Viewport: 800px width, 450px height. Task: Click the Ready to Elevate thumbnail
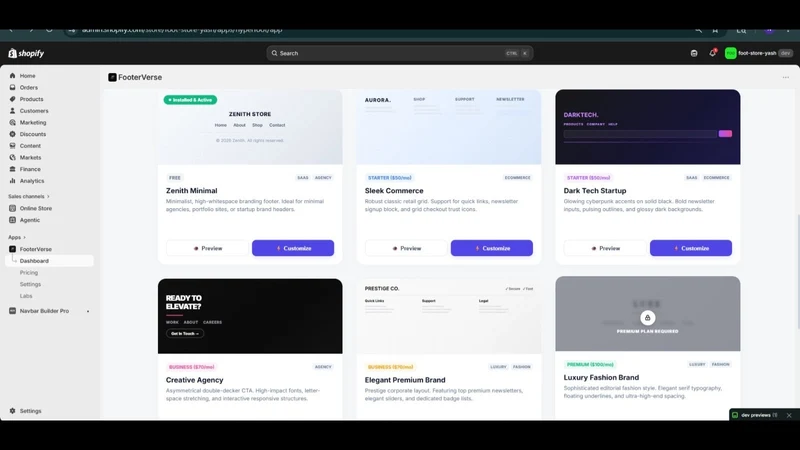[250, 316]
